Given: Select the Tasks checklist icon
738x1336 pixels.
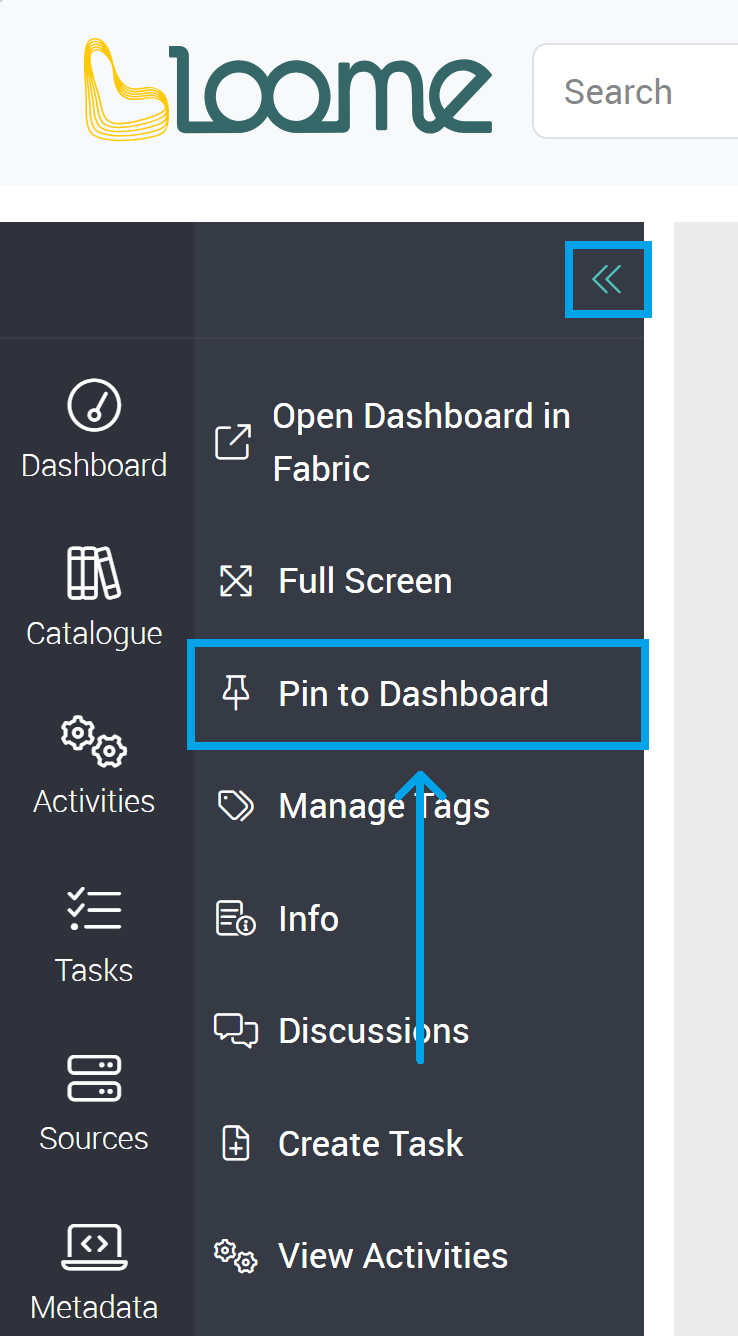Looking at the screenshot, I should (94, 909).
